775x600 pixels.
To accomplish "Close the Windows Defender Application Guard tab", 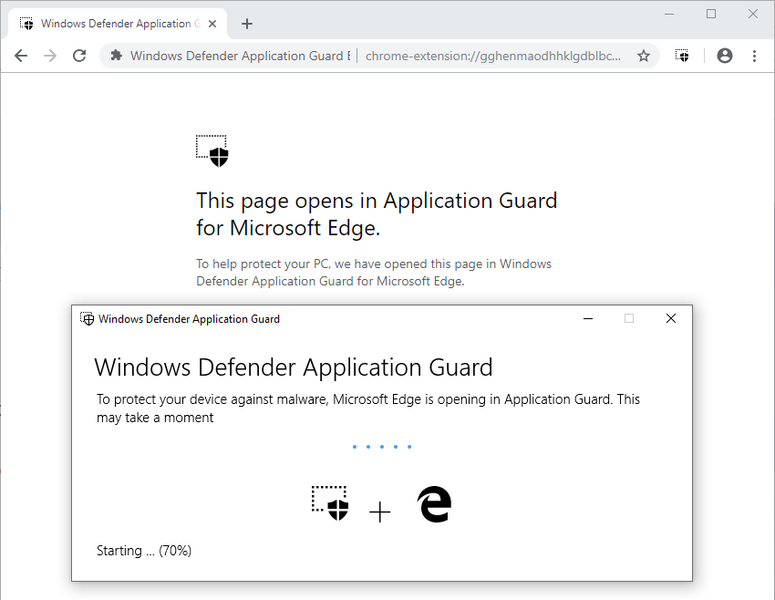I will [x=212, y=23].
